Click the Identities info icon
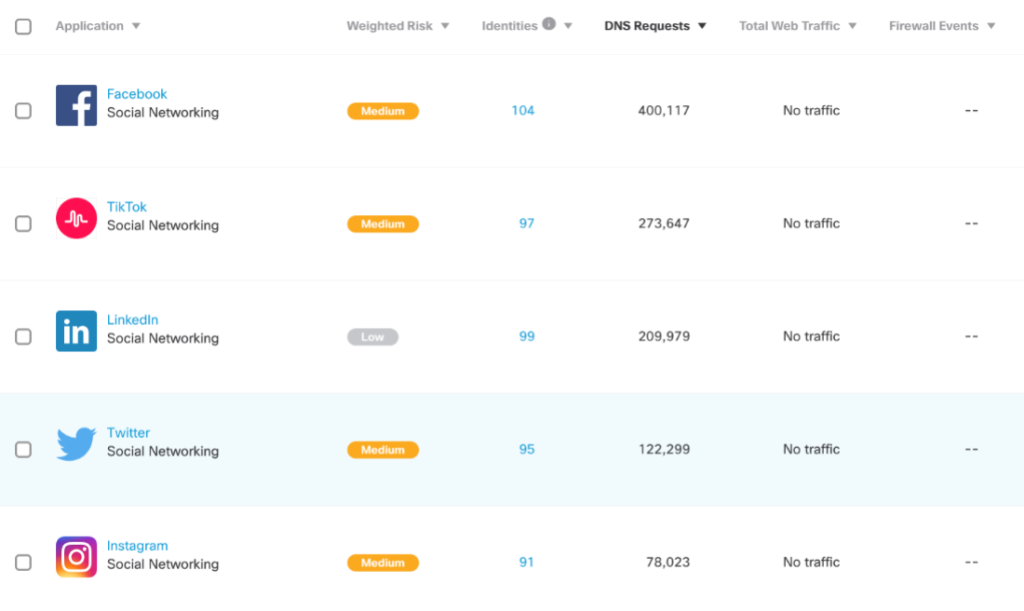 (x=549, y=25)
